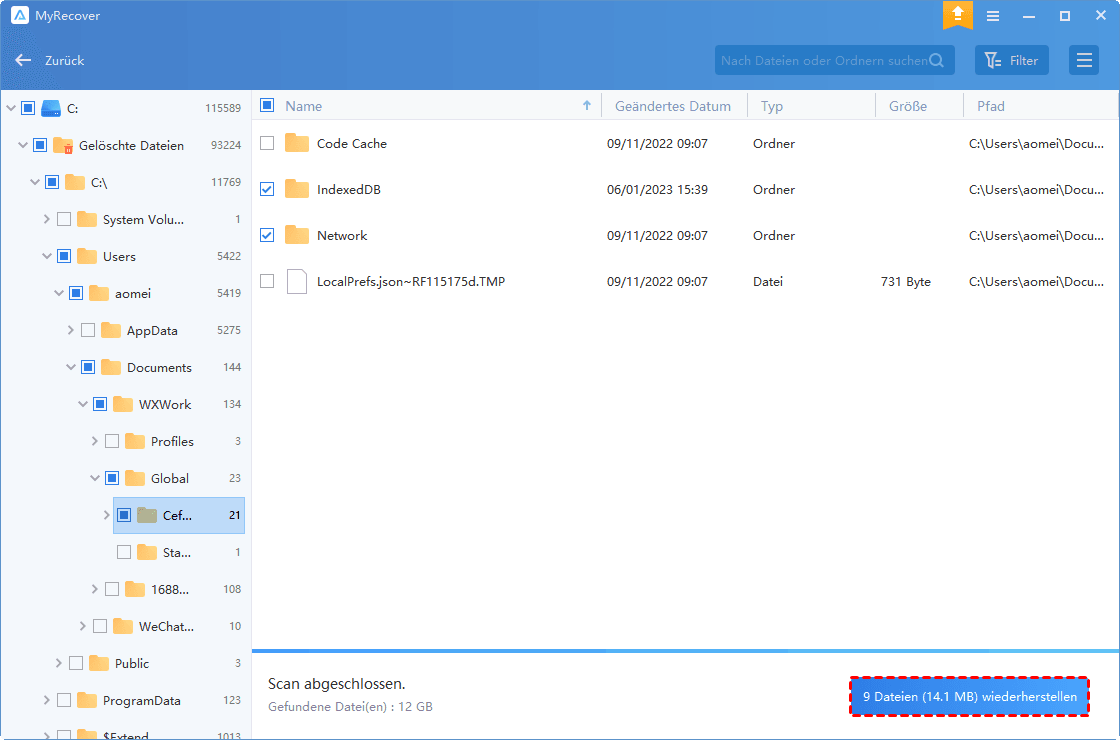Sort by Geändertes Datum column

[x=672, y=106]
